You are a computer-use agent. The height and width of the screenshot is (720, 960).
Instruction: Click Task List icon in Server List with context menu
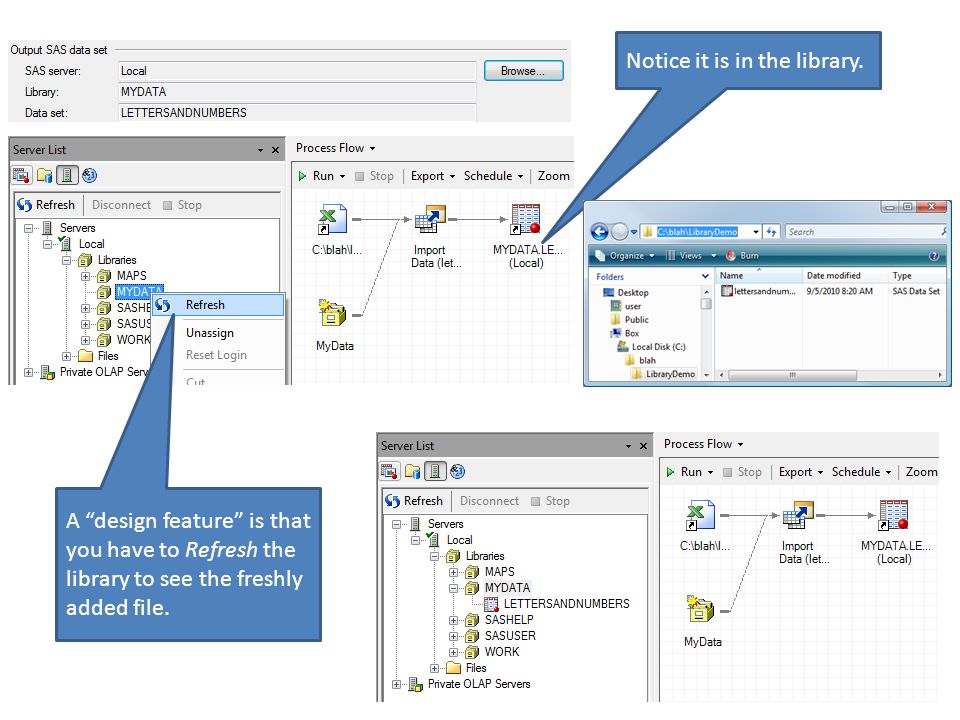click(21, 176)
